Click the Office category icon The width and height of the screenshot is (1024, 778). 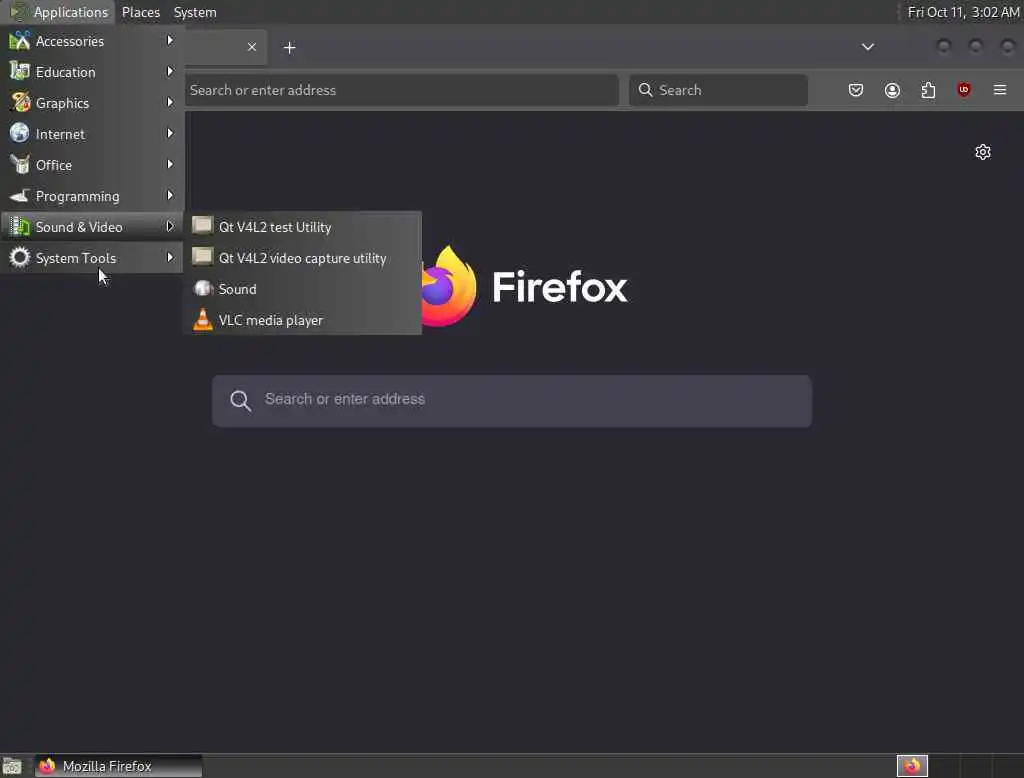[x=20, y=164]
